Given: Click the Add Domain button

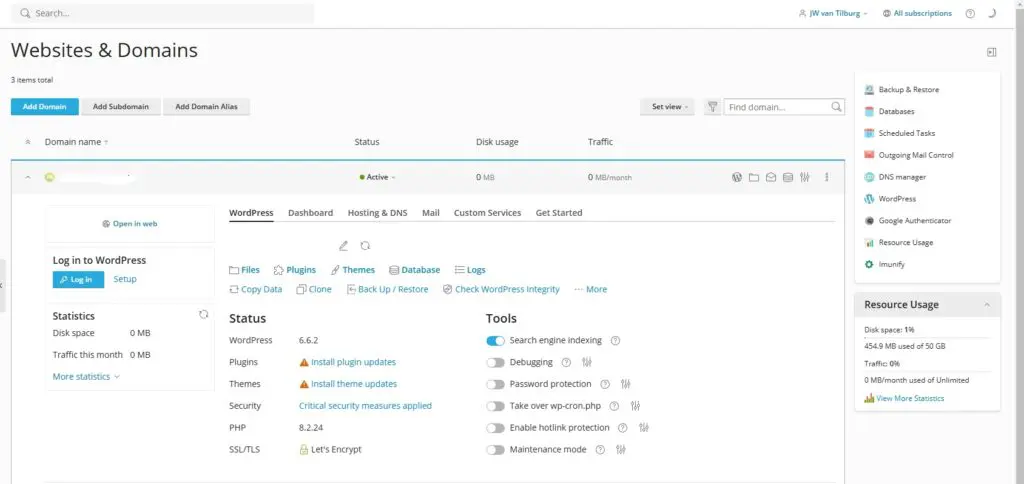Looking at the screenshot, I should tap(44, 106).
